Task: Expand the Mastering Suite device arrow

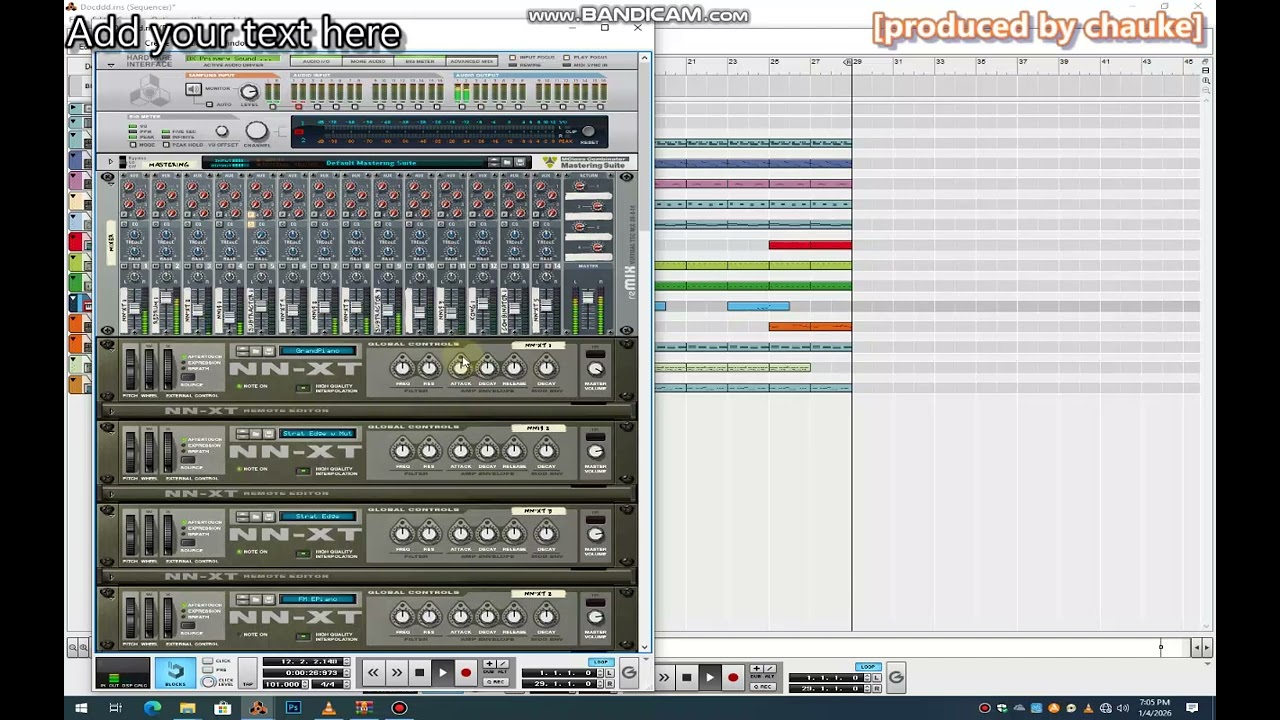Action: click(111, 162)
